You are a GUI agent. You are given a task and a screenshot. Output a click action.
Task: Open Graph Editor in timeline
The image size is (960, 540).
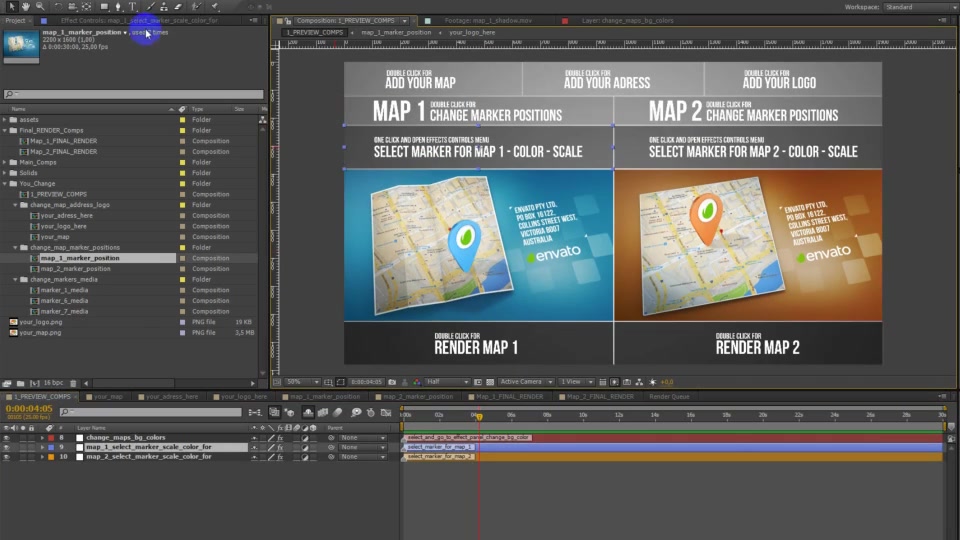386,413
